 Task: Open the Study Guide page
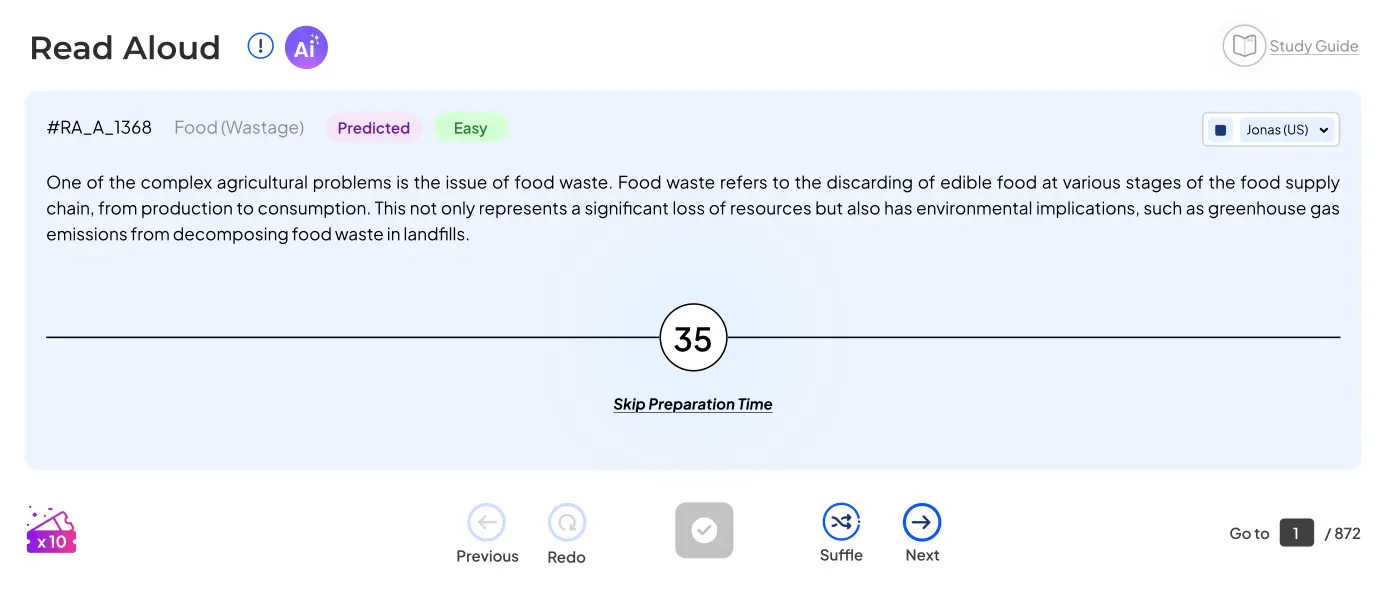click(x=1314, y=45)
